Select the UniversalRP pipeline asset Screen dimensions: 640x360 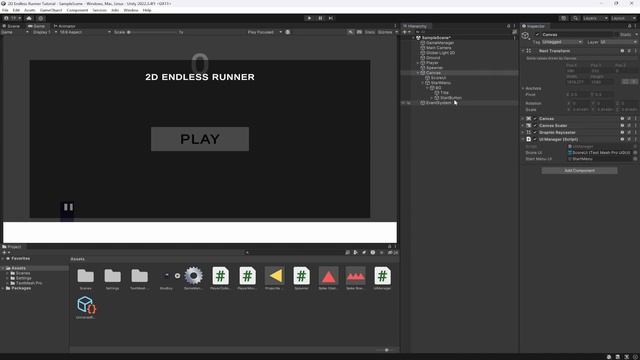coord(86,305)
